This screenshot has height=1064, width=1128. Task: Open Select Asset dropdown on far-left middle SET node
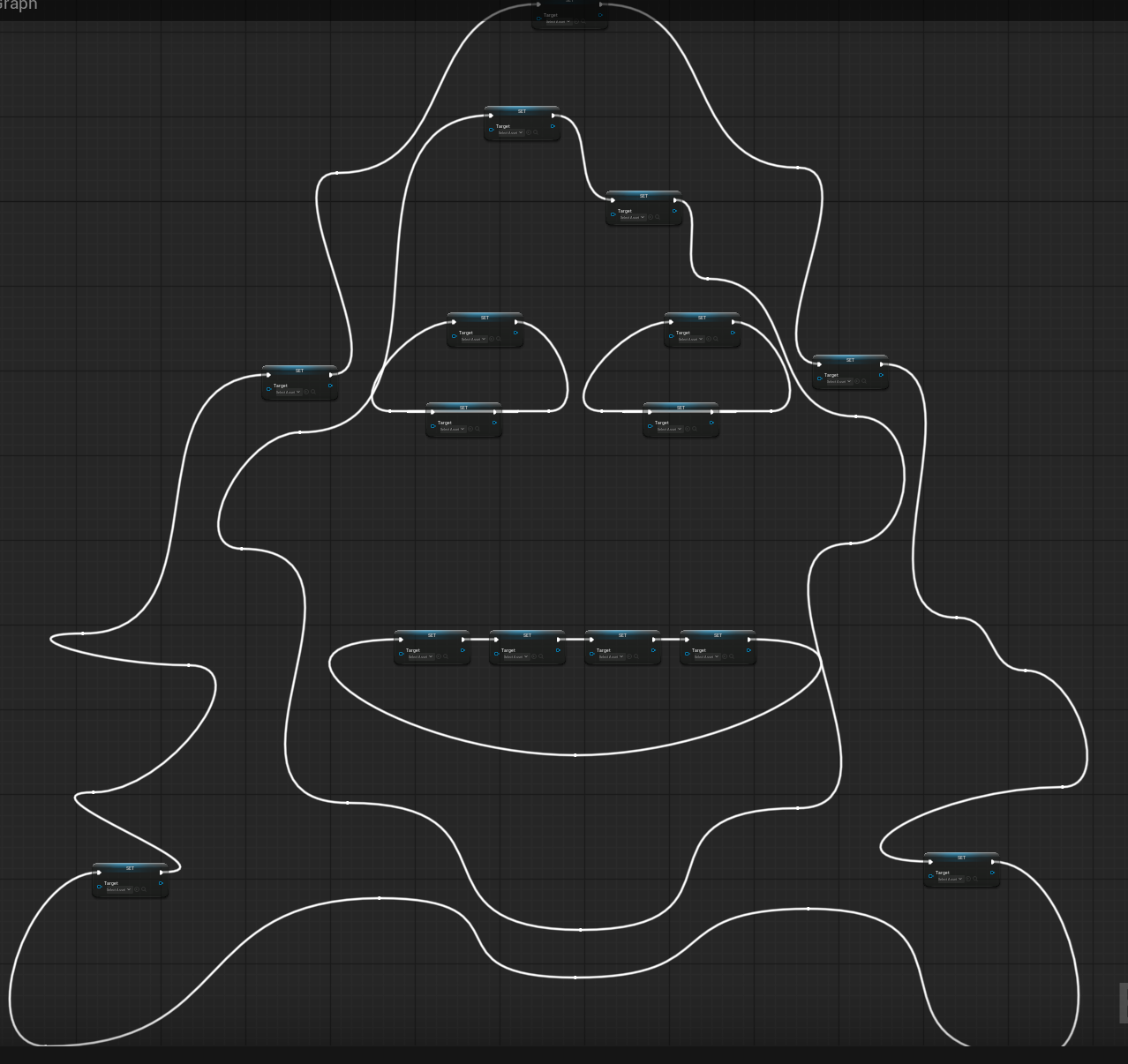288,392
